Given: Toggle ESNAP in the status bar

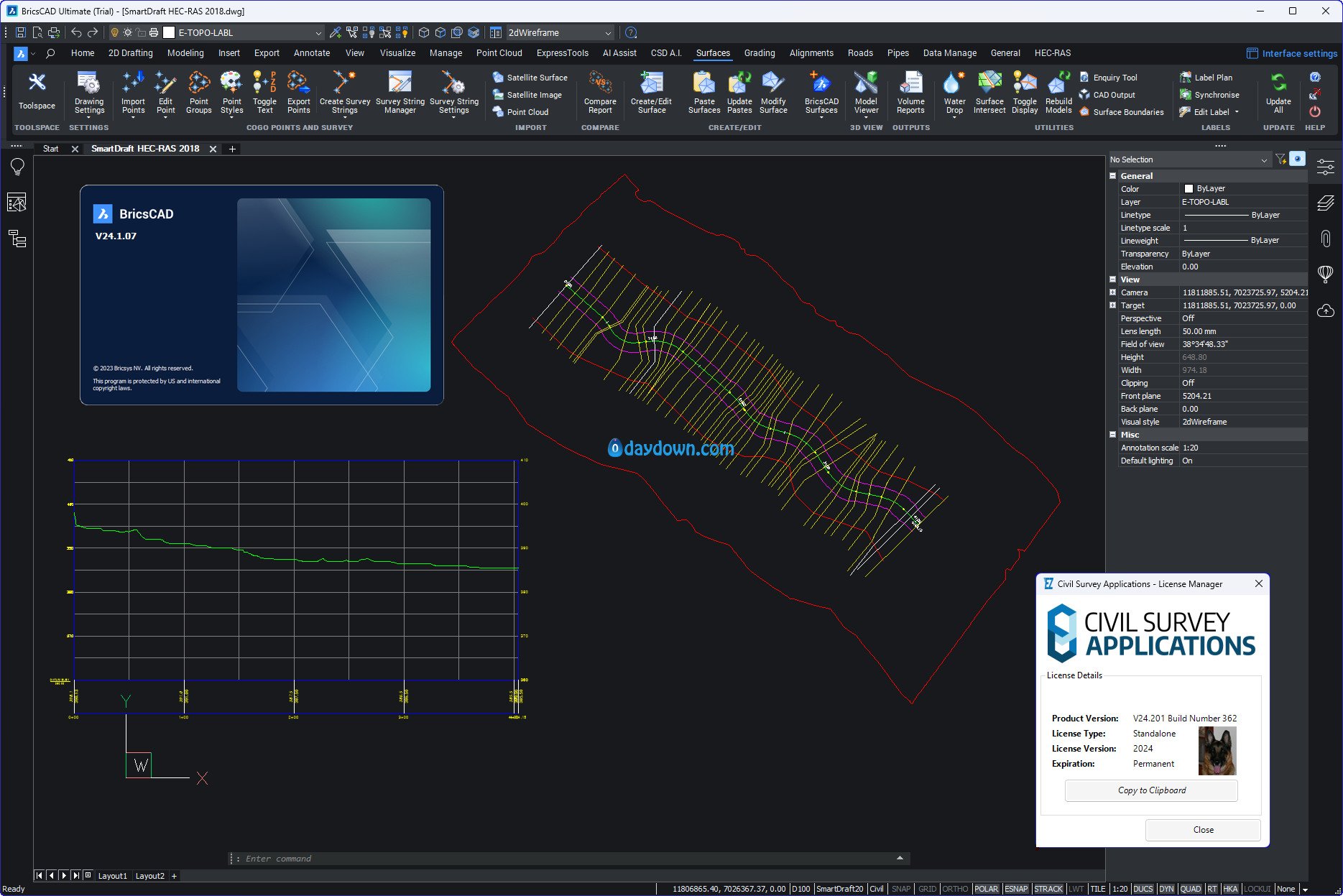Looking at the screenshot, I should tap(1016, 889).
